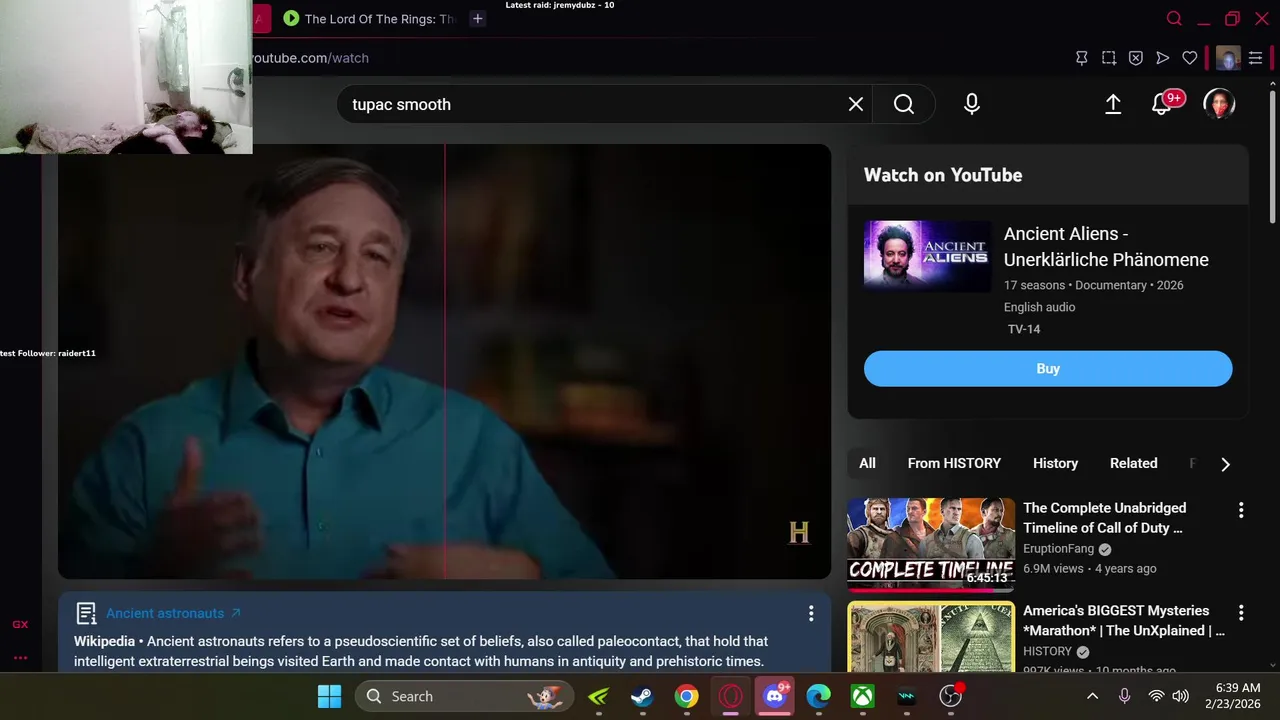Open 'The Complete Unabridged Timeline' video title
The height and width of the screenshot is (720, 1280).
1105,517
